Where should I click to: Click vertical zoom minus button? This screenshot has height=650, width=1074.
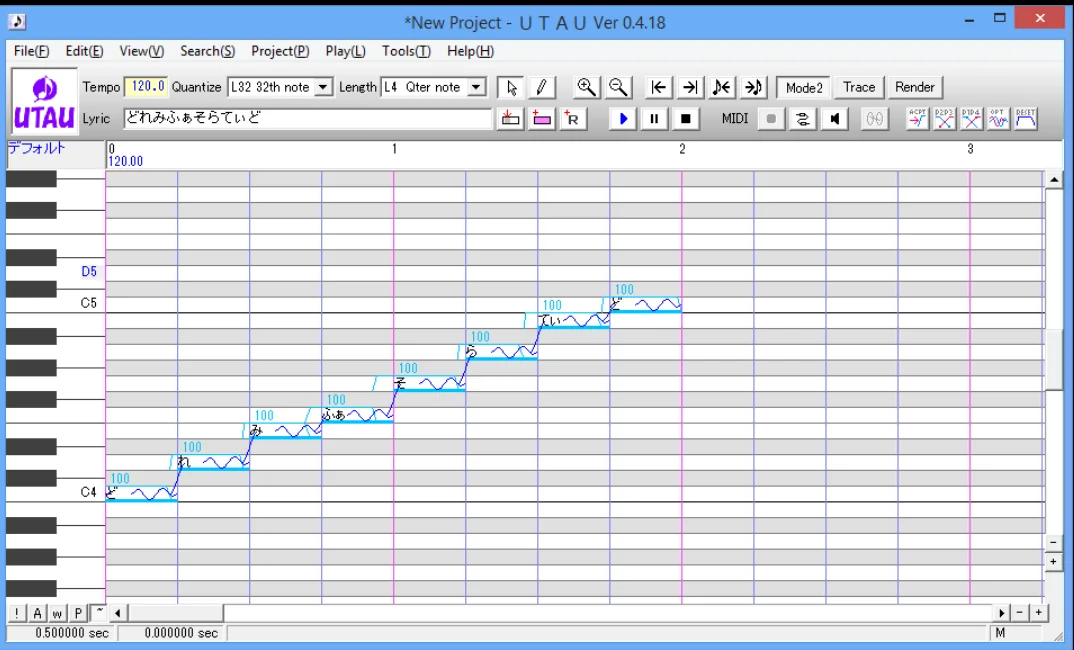click(x=1053, y=543)
